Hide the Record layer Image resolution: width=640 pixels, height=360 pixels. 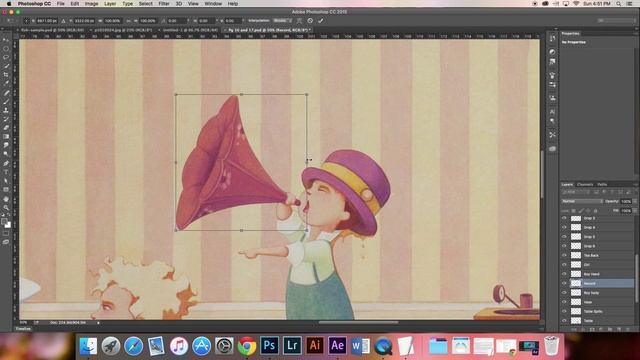click(564, 283)
